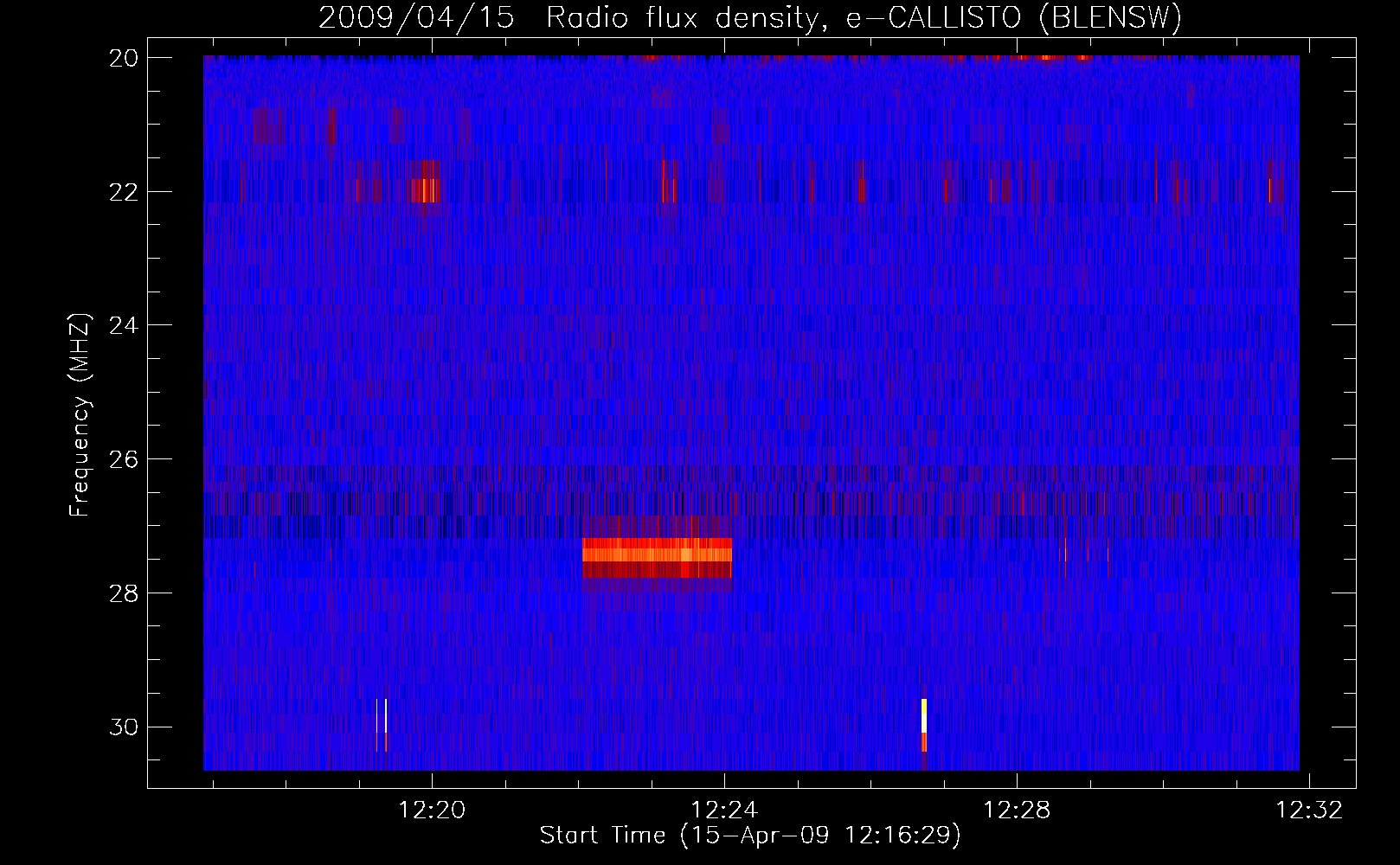Image resolution: width=1400 pixels, height=865 pixels.
Task: Click the frequency tick label 22
Action: (124, 192)
